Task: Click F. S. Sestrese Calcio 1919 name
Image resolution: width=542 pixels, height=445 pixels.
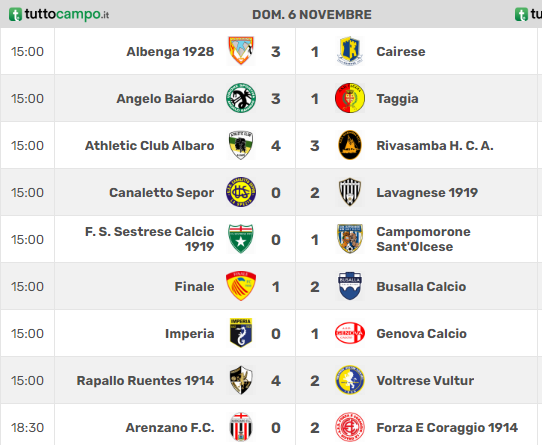Action: pyautogui.click(x=150, y=239)
